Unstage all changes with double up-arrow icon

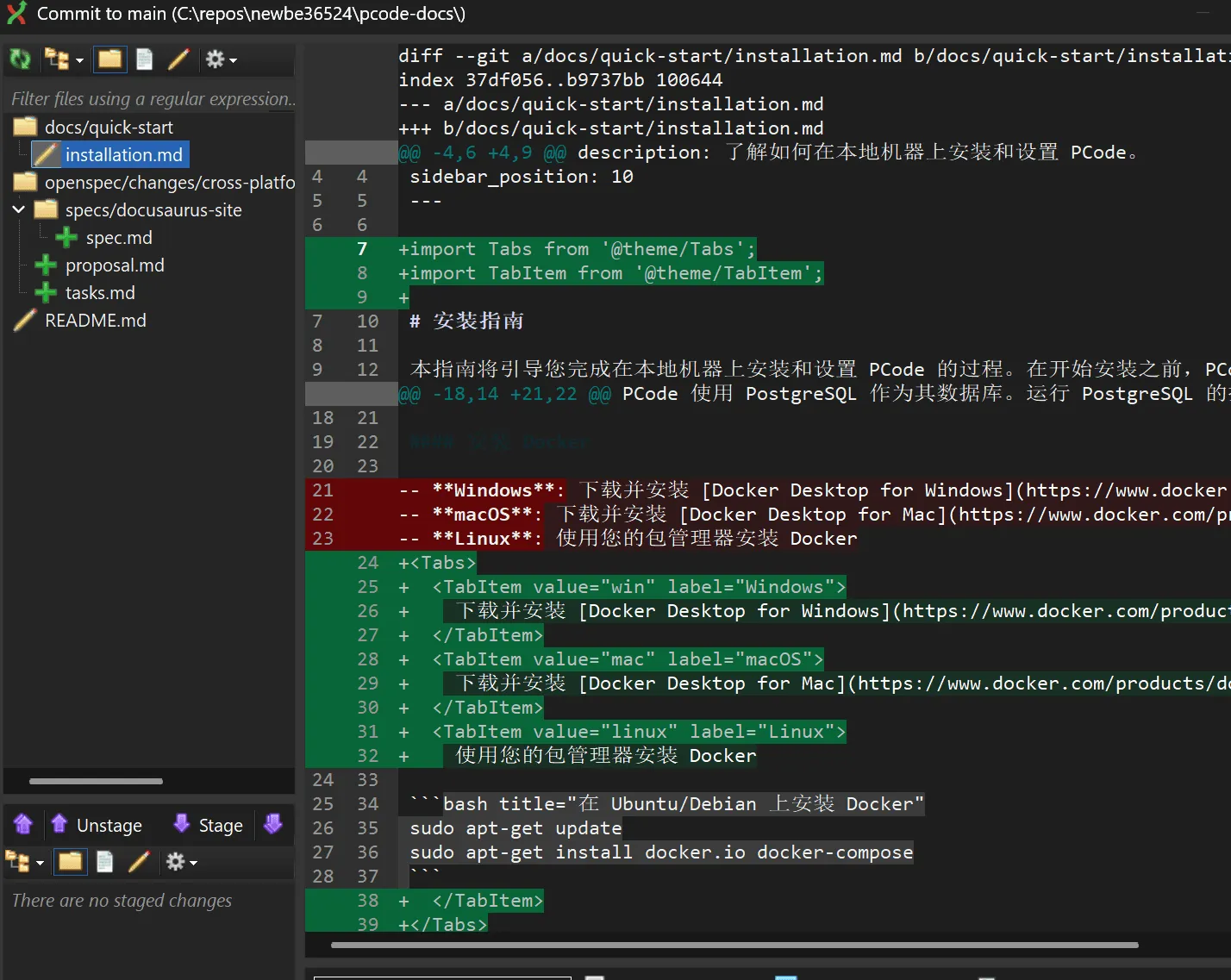click(x=23, y=825)
